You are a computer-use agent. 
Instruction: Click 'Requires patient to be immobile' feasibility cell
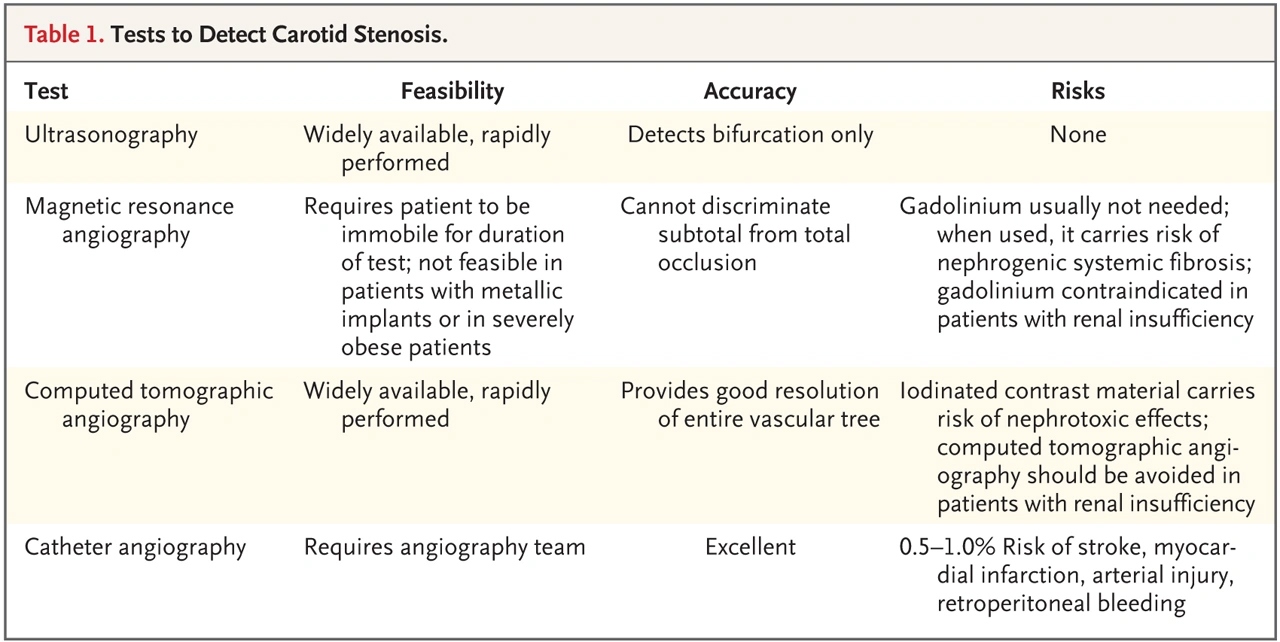[x=439, y=276]
